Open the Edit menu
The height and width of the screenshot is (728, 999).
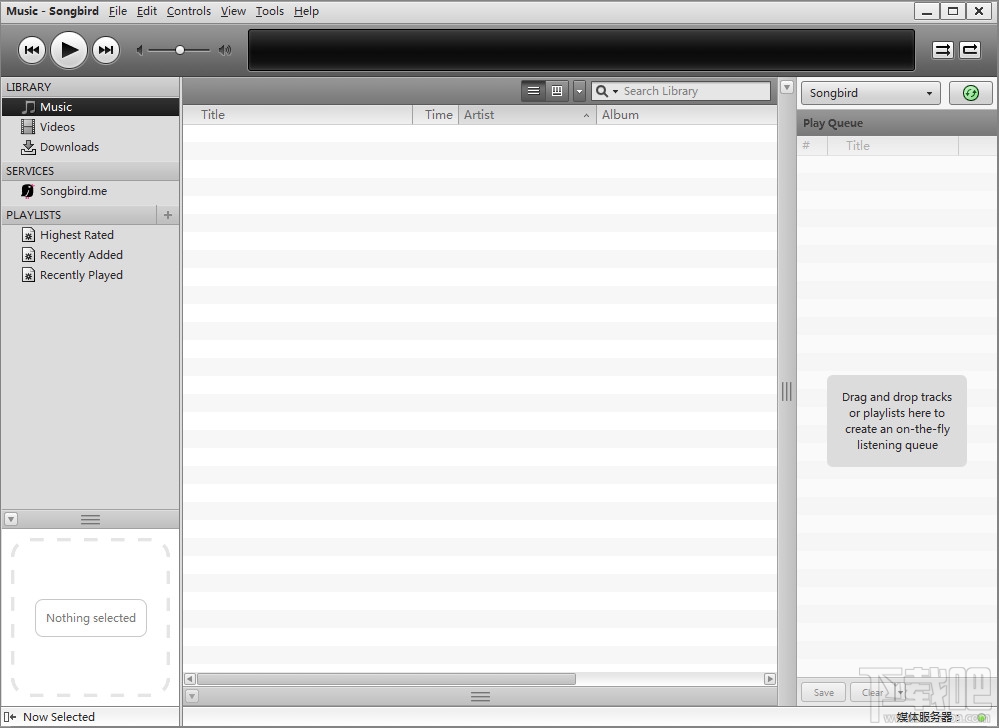[x=147, y=11]
